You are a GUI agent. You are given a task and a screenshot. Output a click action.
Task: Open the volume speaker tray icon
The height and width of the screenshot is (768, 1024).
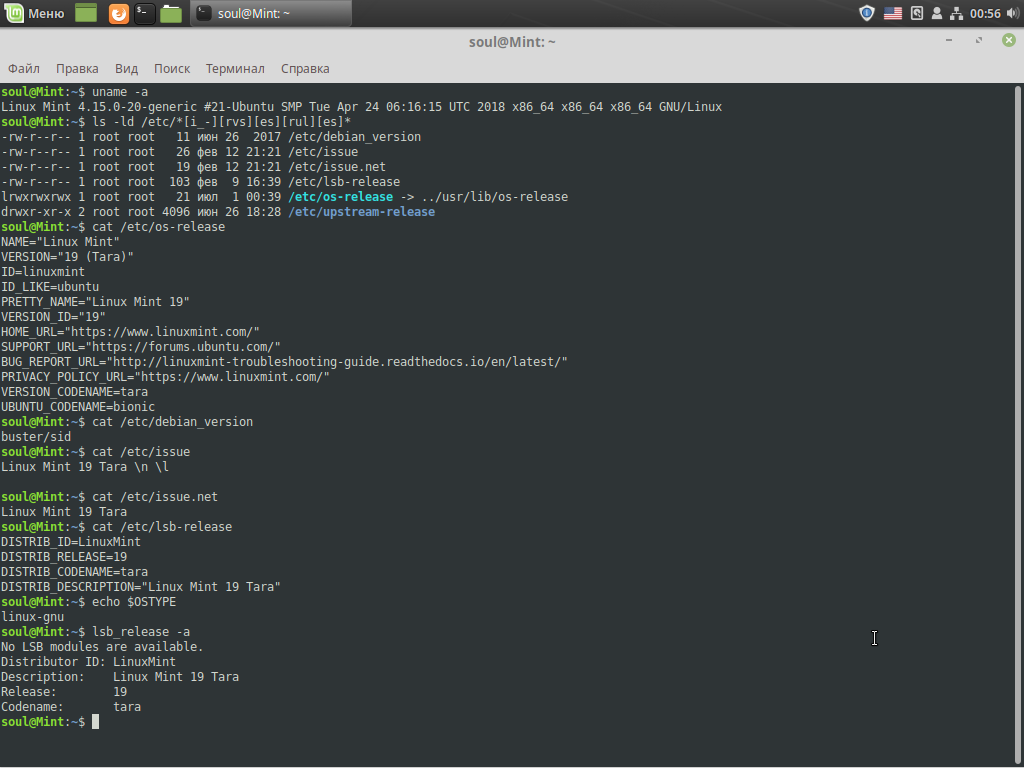1013,13
